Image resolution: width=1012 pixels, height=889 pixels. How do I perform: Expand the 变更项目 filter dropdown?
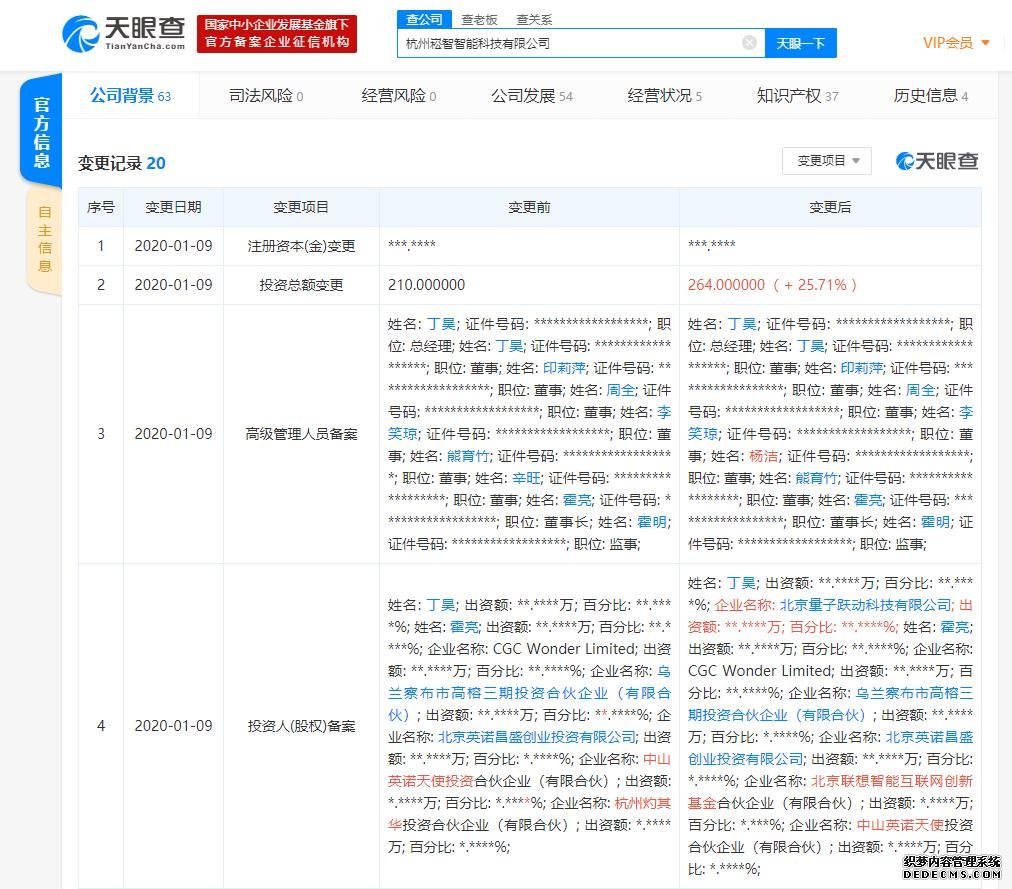coord(827,161)
